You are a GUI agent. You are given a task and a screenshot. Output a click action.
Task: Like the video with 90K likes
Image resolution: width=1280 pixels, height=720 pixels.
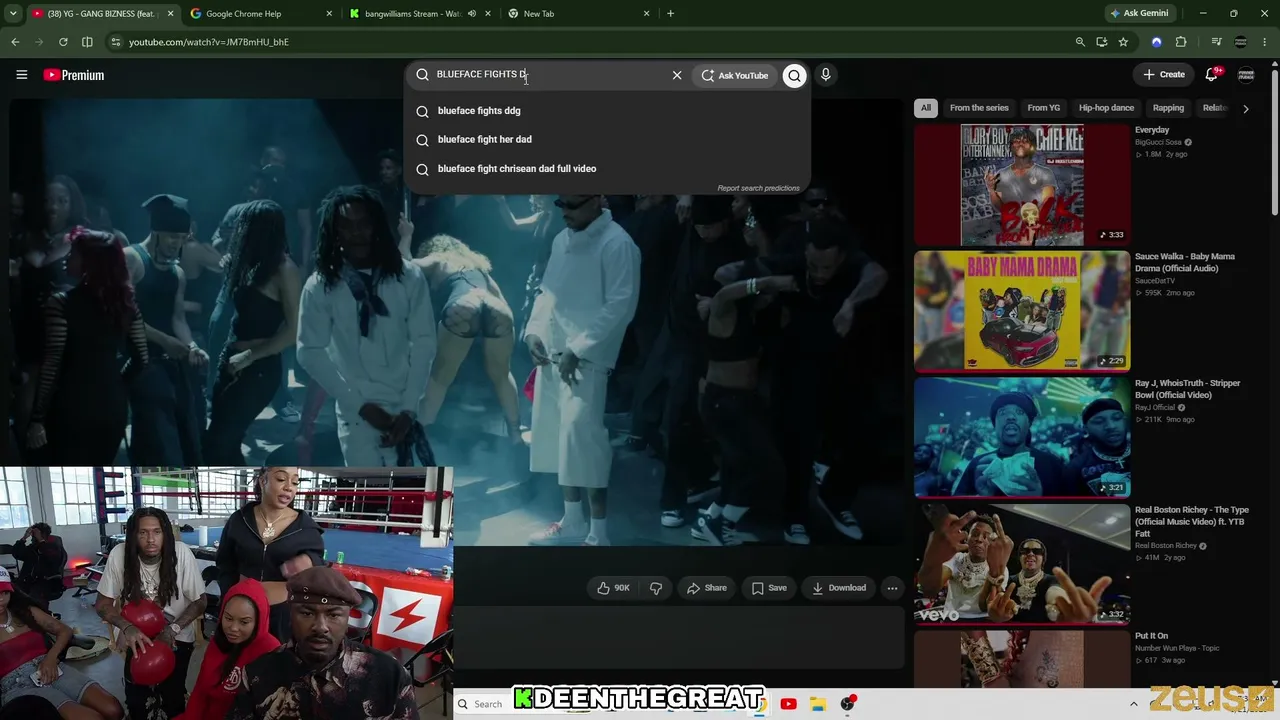[613, 588]
